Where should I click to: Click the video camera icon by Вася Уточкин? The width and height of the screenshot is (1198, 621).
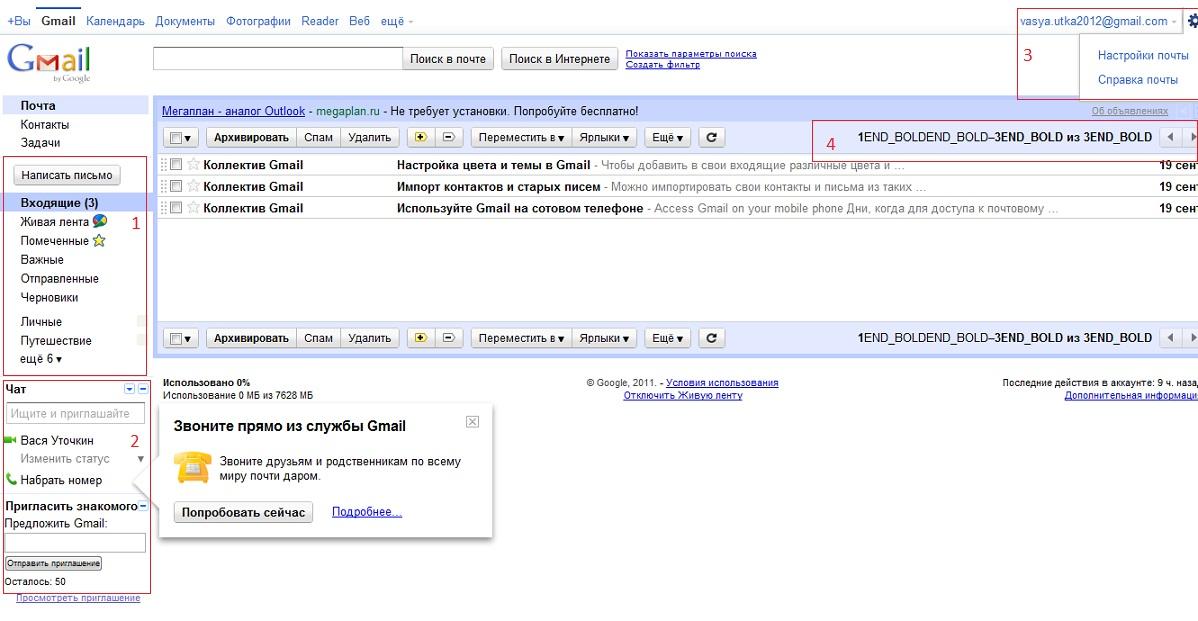click(x=10, y=440)
